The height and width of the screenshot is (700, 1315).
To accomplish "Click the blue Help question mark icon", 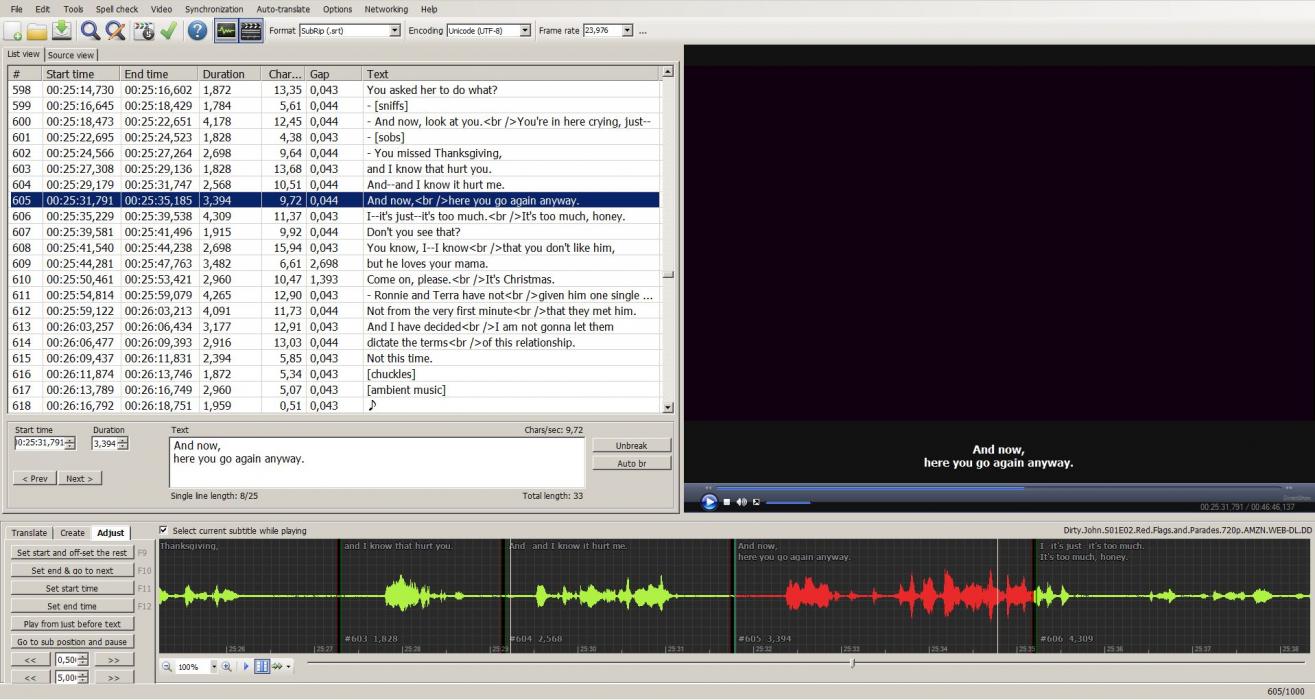I will coord(197,31).
